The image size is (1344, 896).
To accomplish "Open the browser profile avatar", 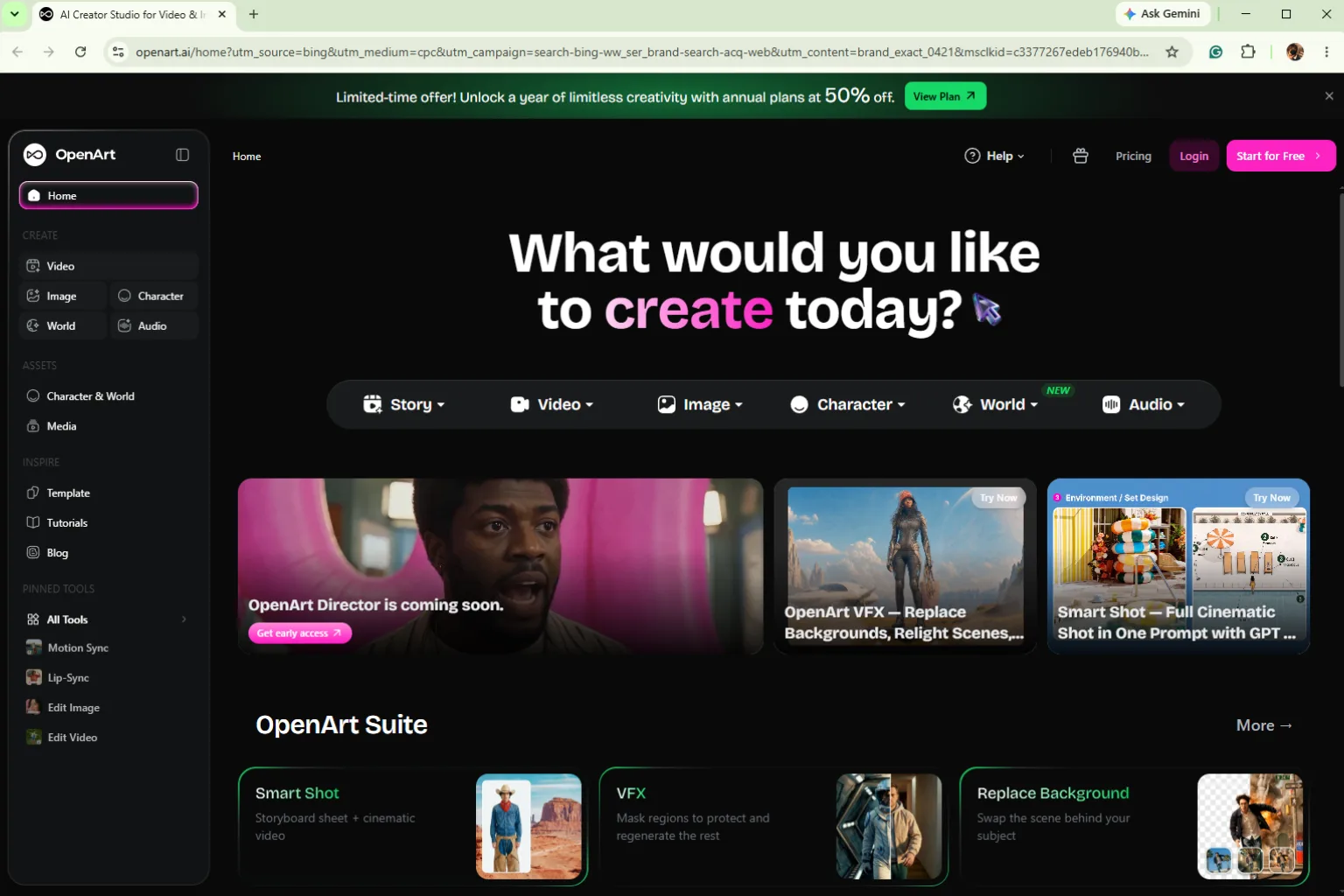I will pyautogui.click(x=1295, y=52).
